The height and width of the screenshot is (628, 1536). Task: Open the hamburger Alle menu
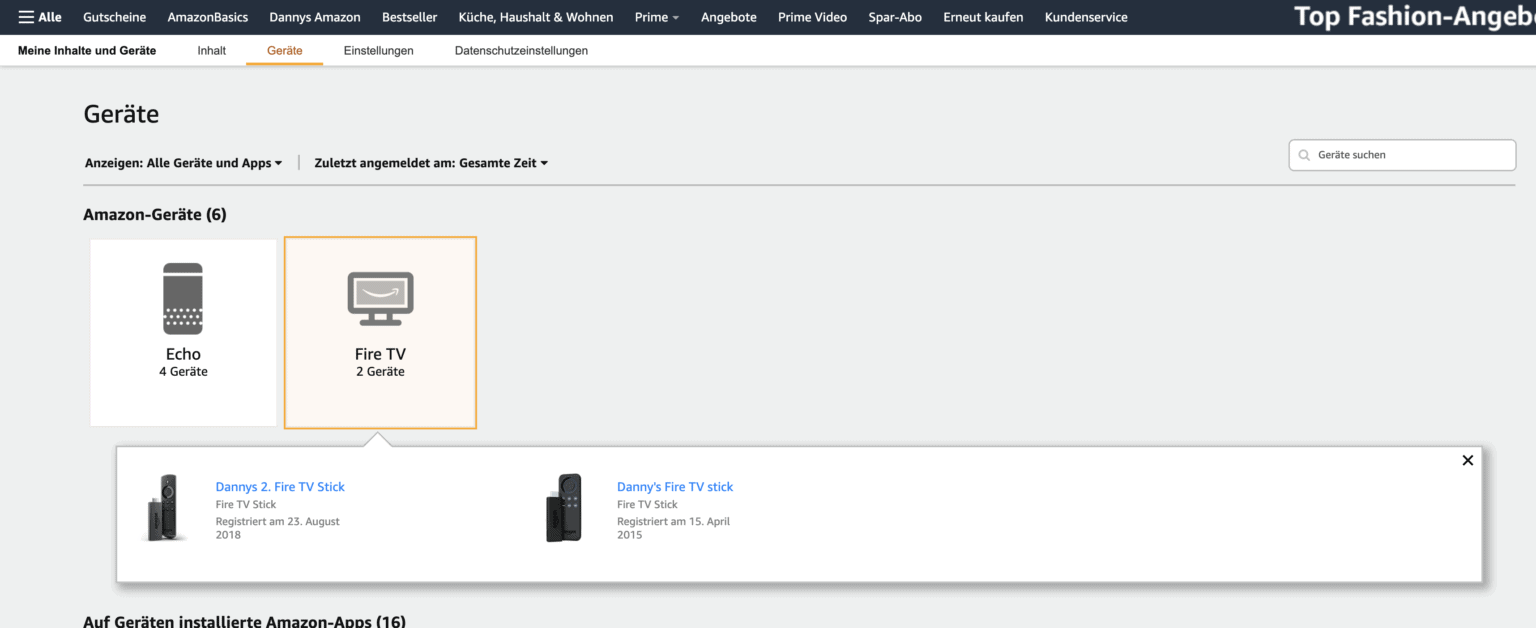tap(40, 17)
